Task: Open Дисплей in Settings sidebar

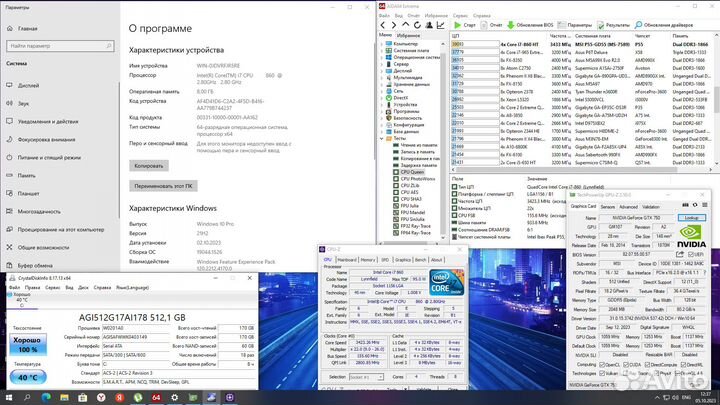Action: pos(28,85)
